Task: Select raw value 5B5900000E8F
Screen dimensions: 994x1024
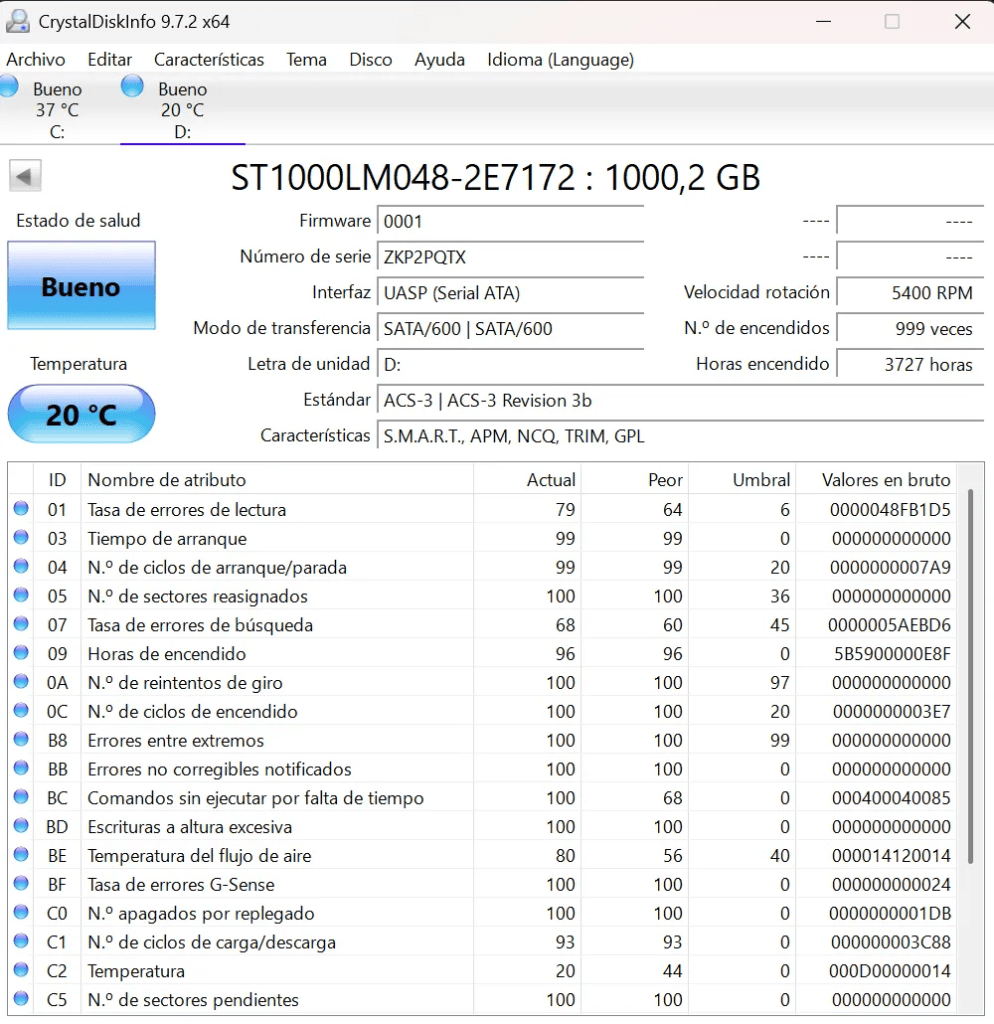Action: [x=892, y=654]
